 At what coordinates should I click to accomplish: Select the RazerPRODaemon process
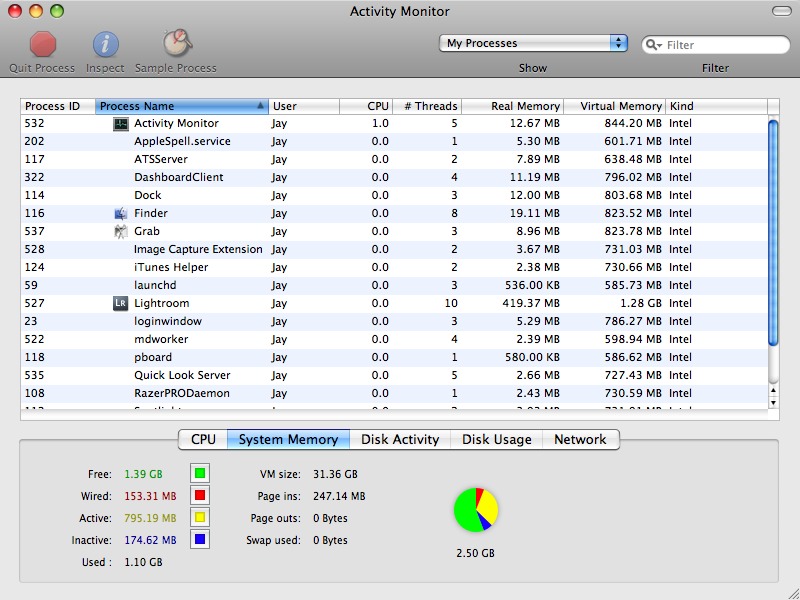(x=394, y=393)
